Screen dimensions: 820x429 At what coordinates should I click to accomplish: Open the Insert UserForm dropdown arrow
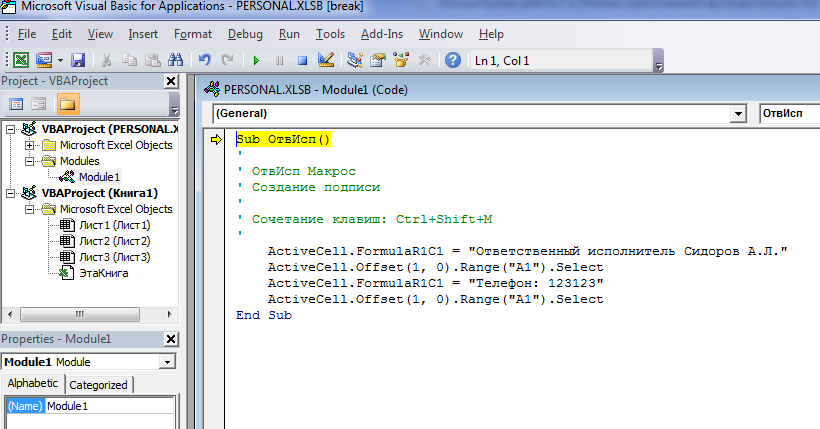[x=60, y=61]
